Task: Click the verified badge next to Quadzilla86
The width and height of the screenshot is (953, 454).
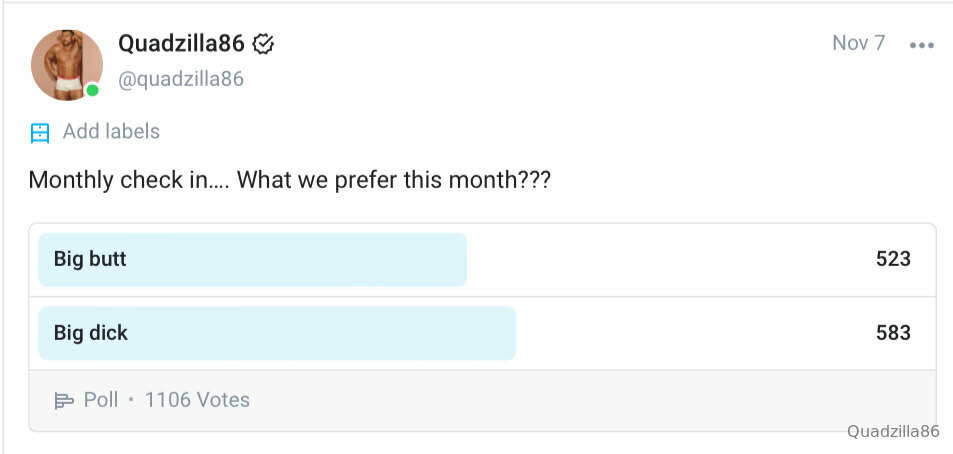Action: pos(263,44)
